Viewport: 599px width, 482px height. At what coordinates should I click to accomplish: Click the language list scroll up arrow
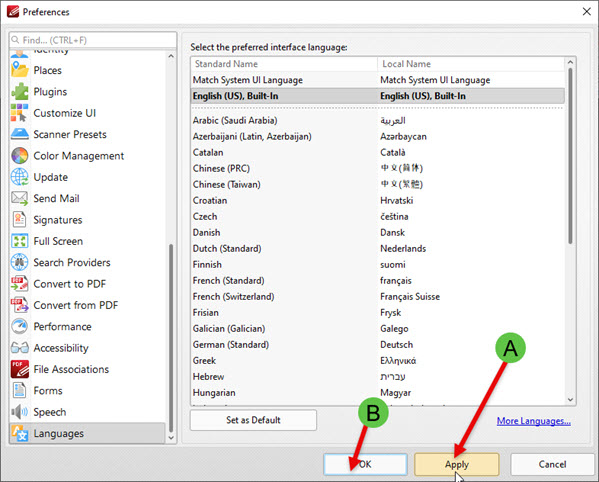(x=570, y=62)
